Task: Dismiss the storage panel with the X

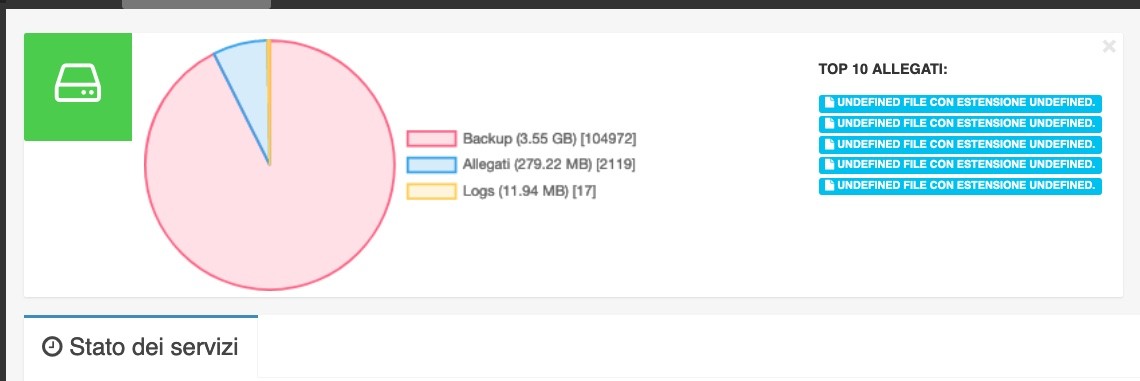Action: tap(1109, 47)
